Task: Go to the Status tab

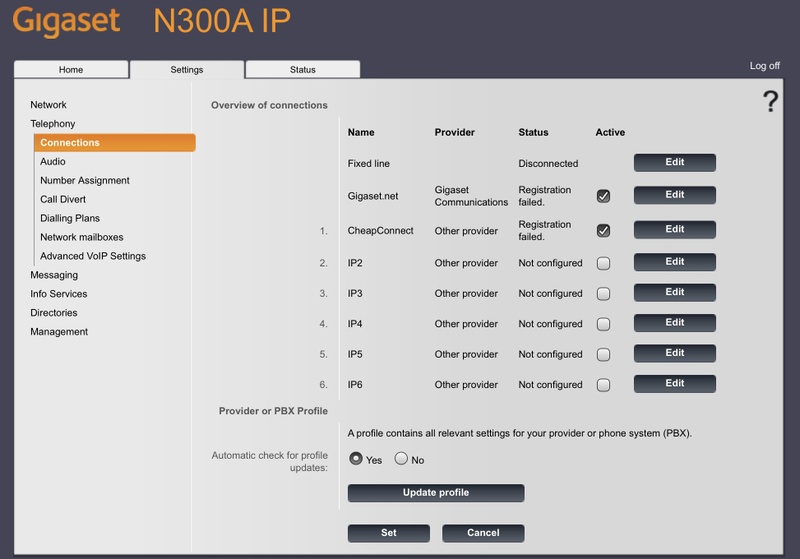Action: tap(303, 69)
